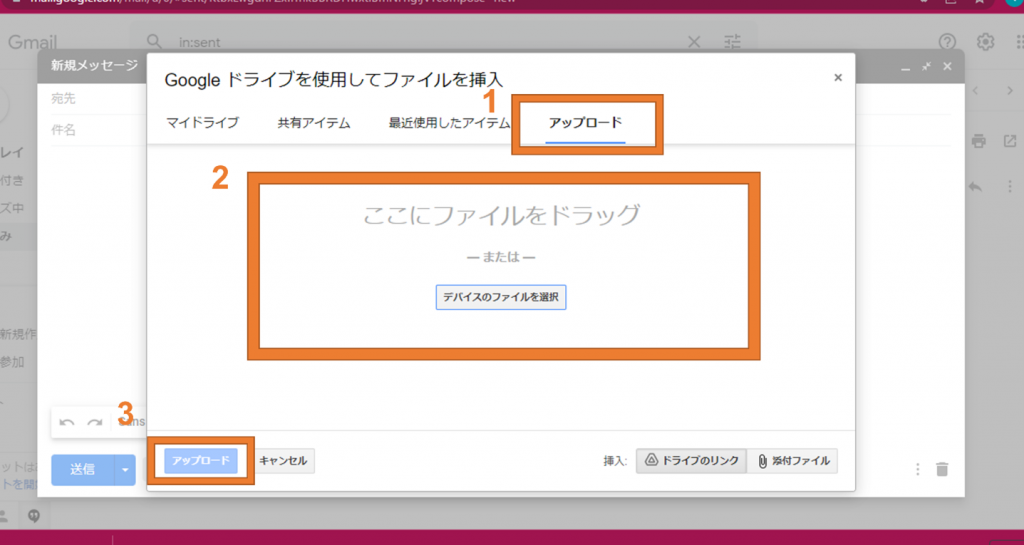Open the Gmail help icon
The width and height of the screenshot is (1024, 545).
tap(947, 42)
